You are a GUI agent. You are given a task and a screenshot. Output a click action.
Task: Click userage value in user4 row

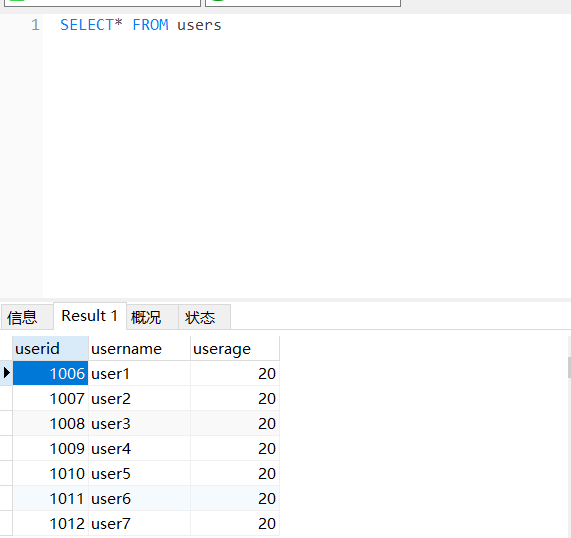pyautogui.click(x=235, y=448)
